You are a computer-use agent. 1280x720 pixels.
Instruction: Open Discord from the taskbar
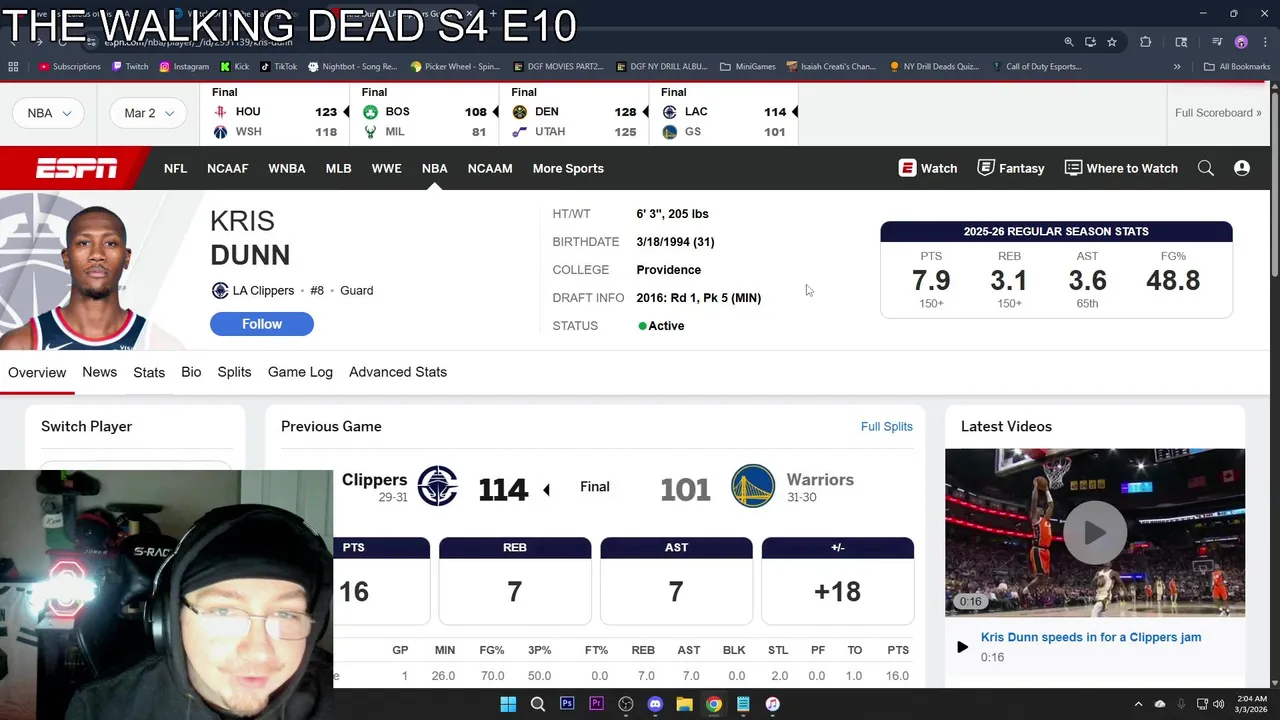click(655, 704)
